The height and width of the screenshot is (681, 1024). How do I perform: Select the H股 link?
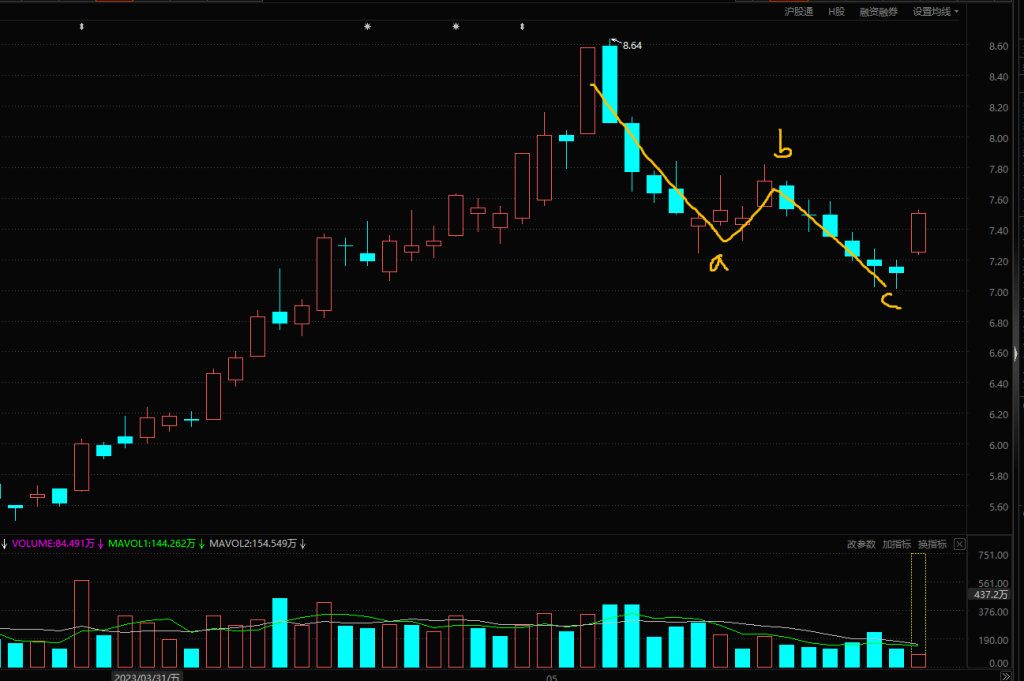[x=836, y=12]
